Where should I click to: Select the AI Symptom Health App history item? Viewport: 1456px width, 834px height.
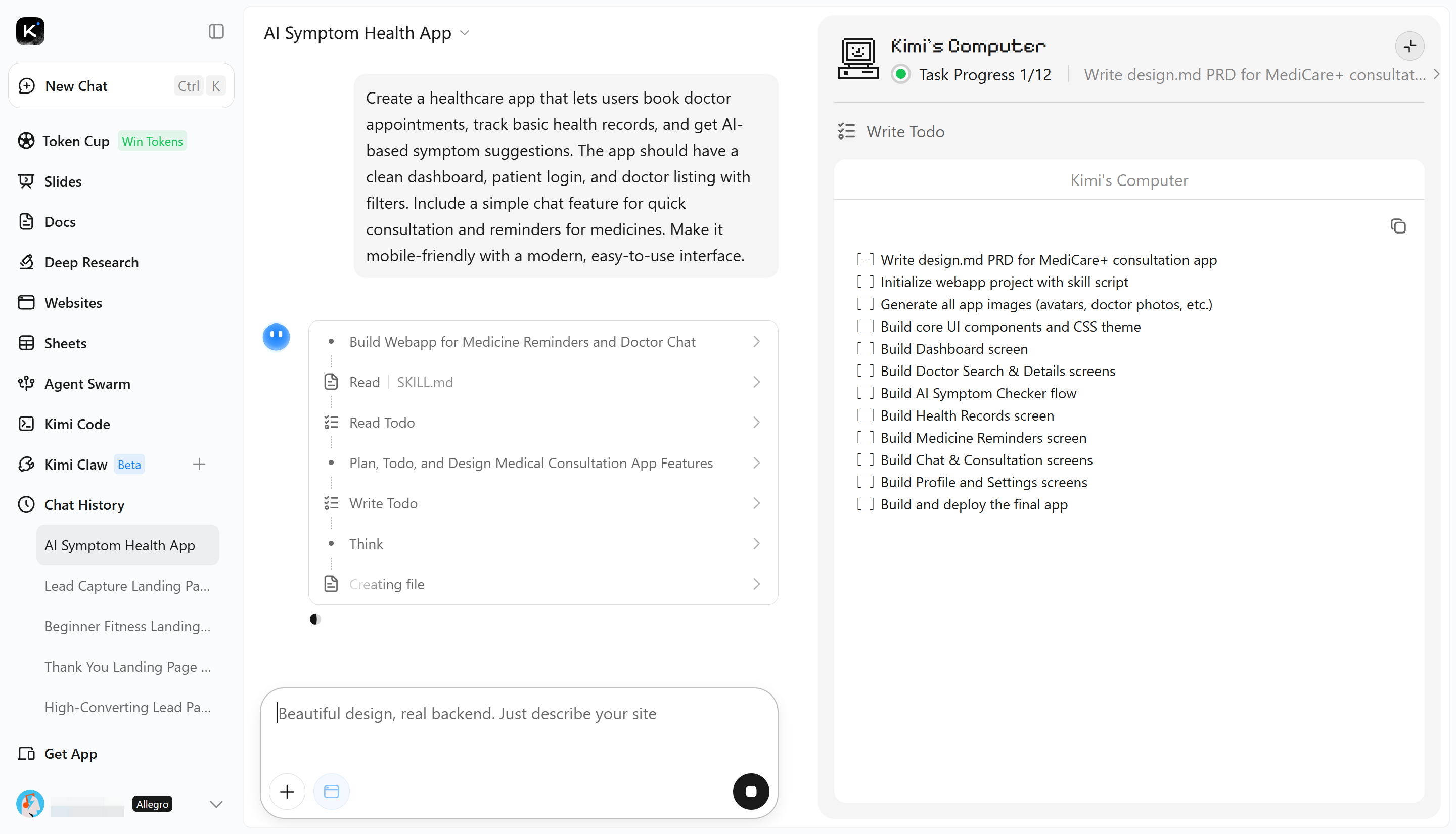(127, 545)
